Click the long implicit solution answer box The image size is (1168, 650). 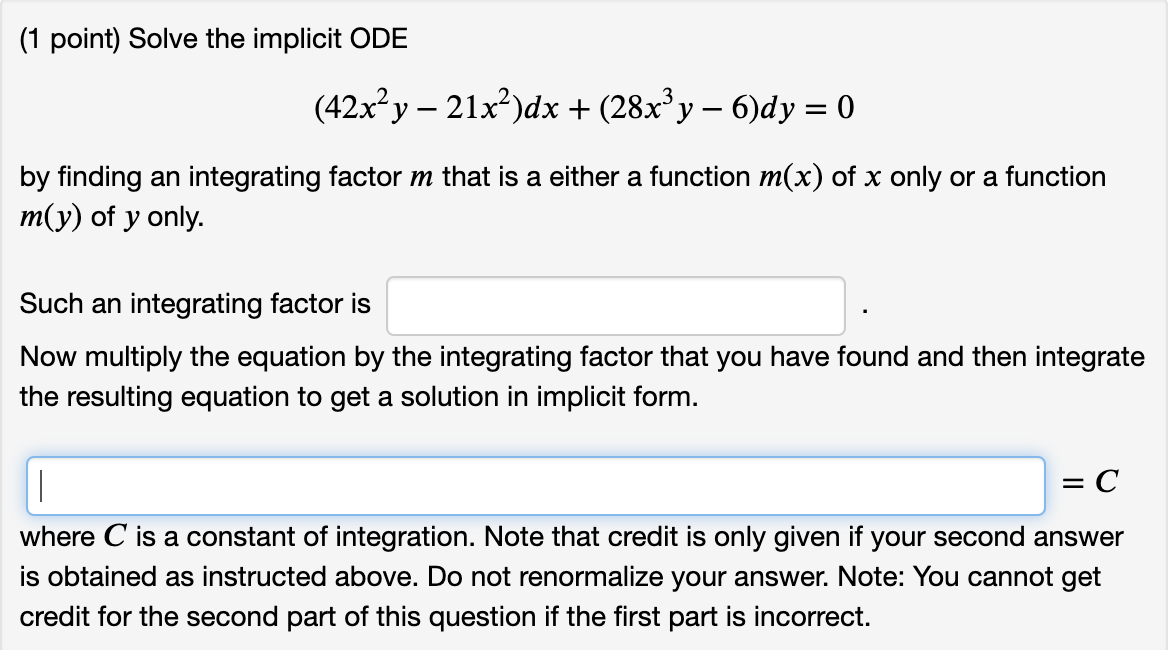coord(536,486)
